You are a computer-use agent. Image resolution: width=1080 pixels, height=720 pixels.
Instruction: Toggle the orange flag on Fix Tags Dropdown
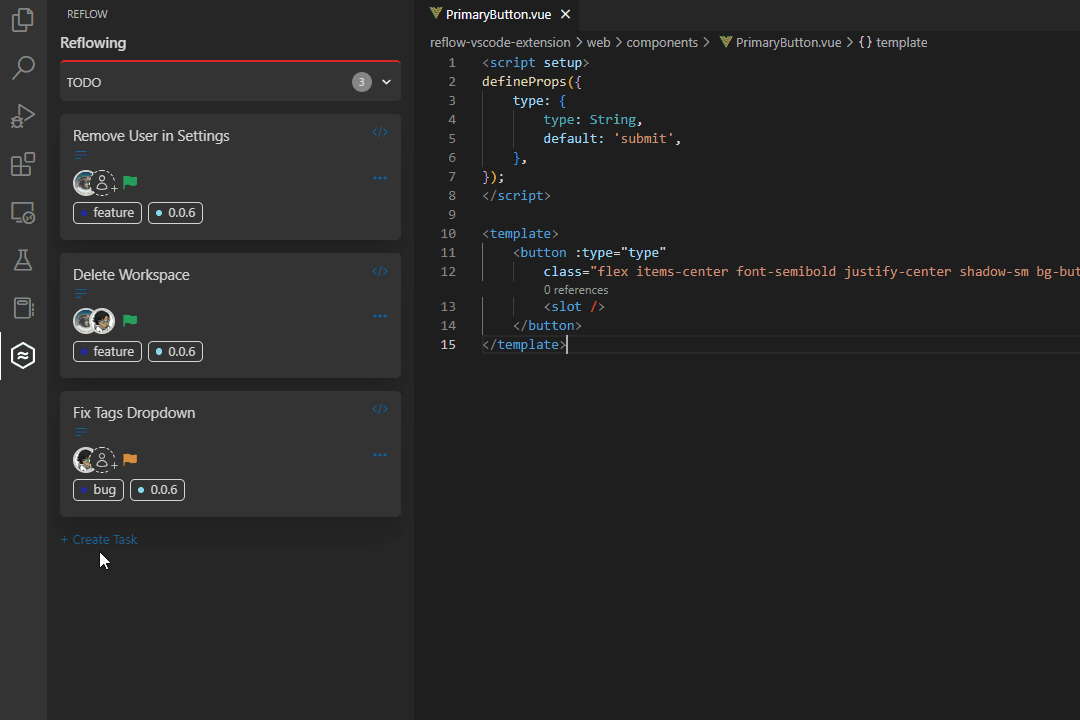(x=130, y=459)
